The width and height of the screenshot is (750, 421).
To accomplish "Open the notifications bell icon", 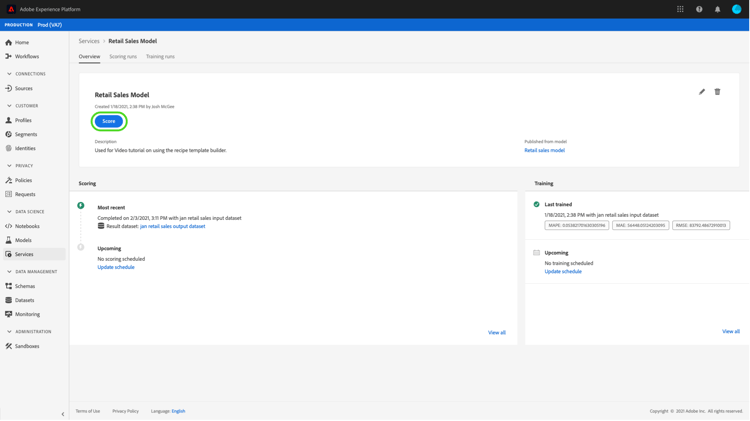I will coord(717,9).
